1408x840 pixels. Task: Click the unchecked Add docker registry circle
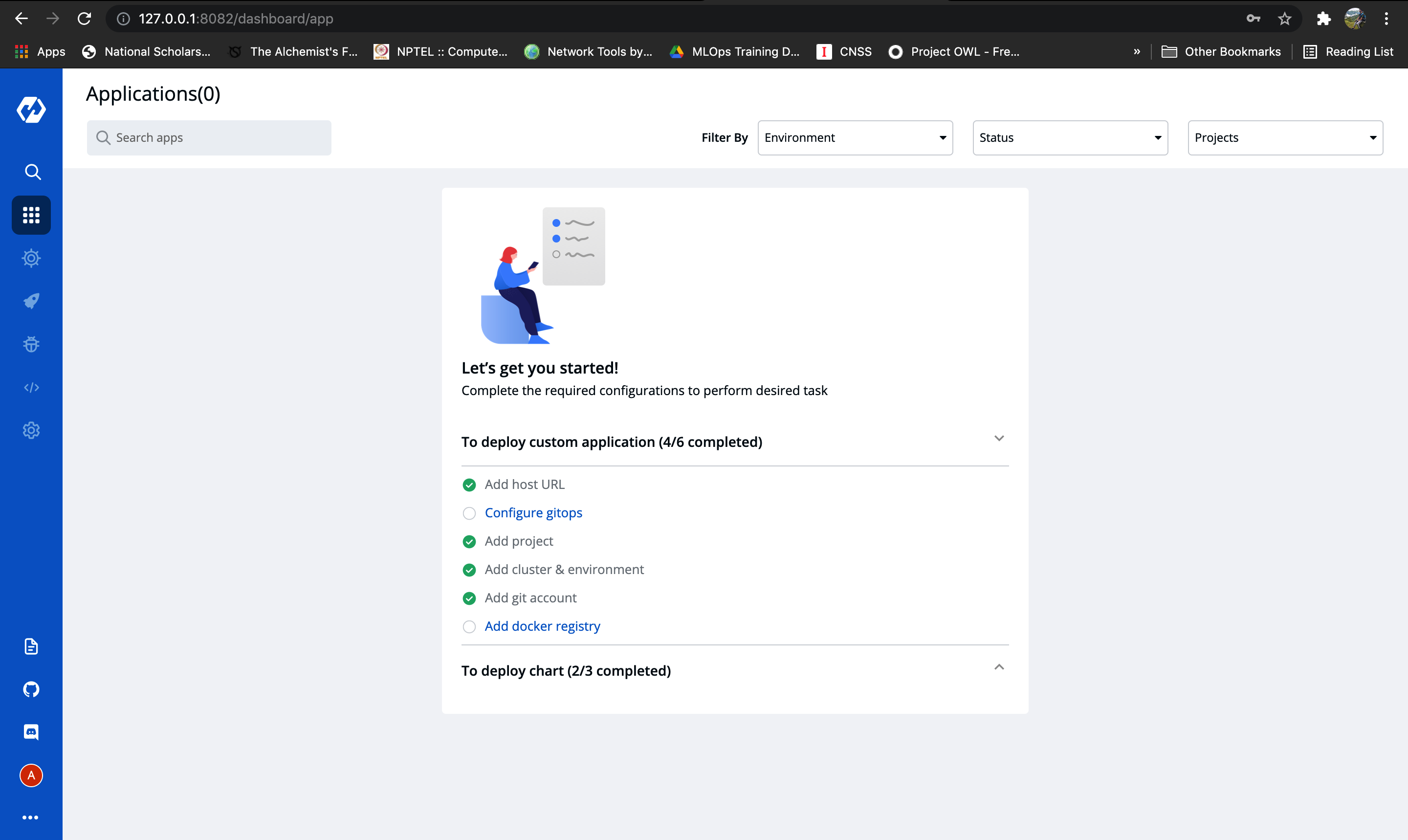(x=469, y=627)
